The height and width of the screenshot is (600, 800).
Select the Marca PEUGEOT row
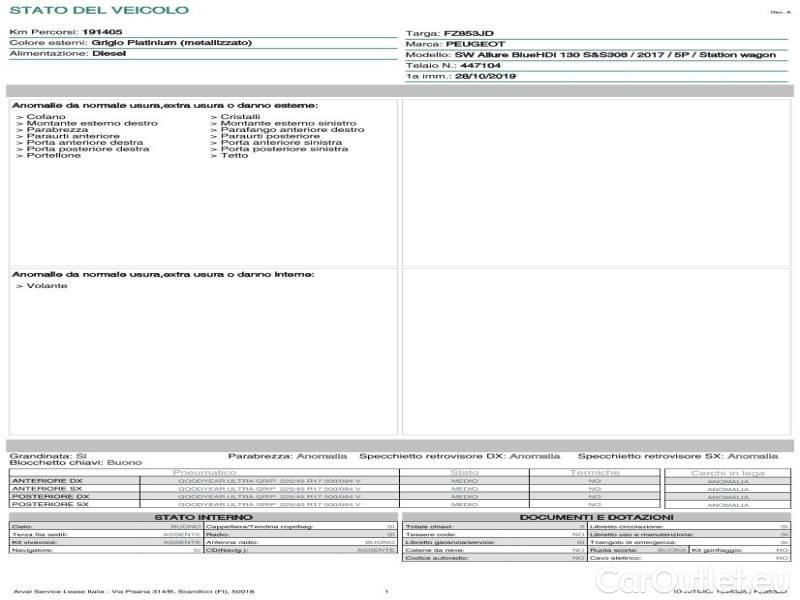point(451,44)
